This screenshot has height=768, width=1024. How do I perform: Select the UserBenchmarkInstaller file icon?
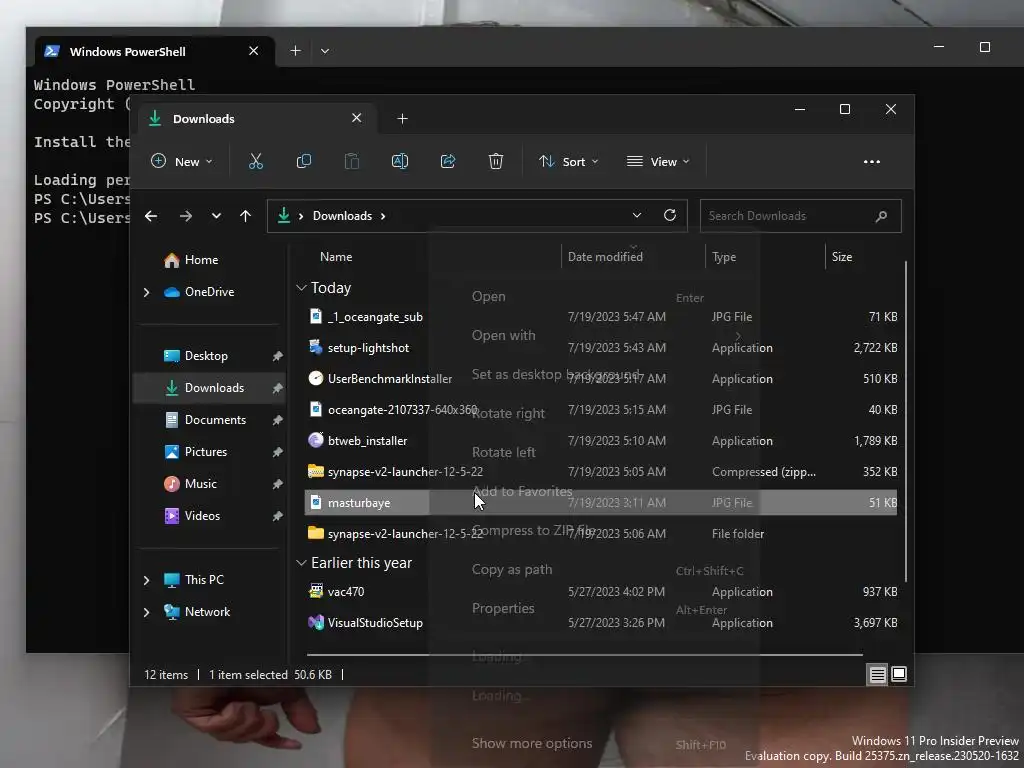(x=315, y=378)
